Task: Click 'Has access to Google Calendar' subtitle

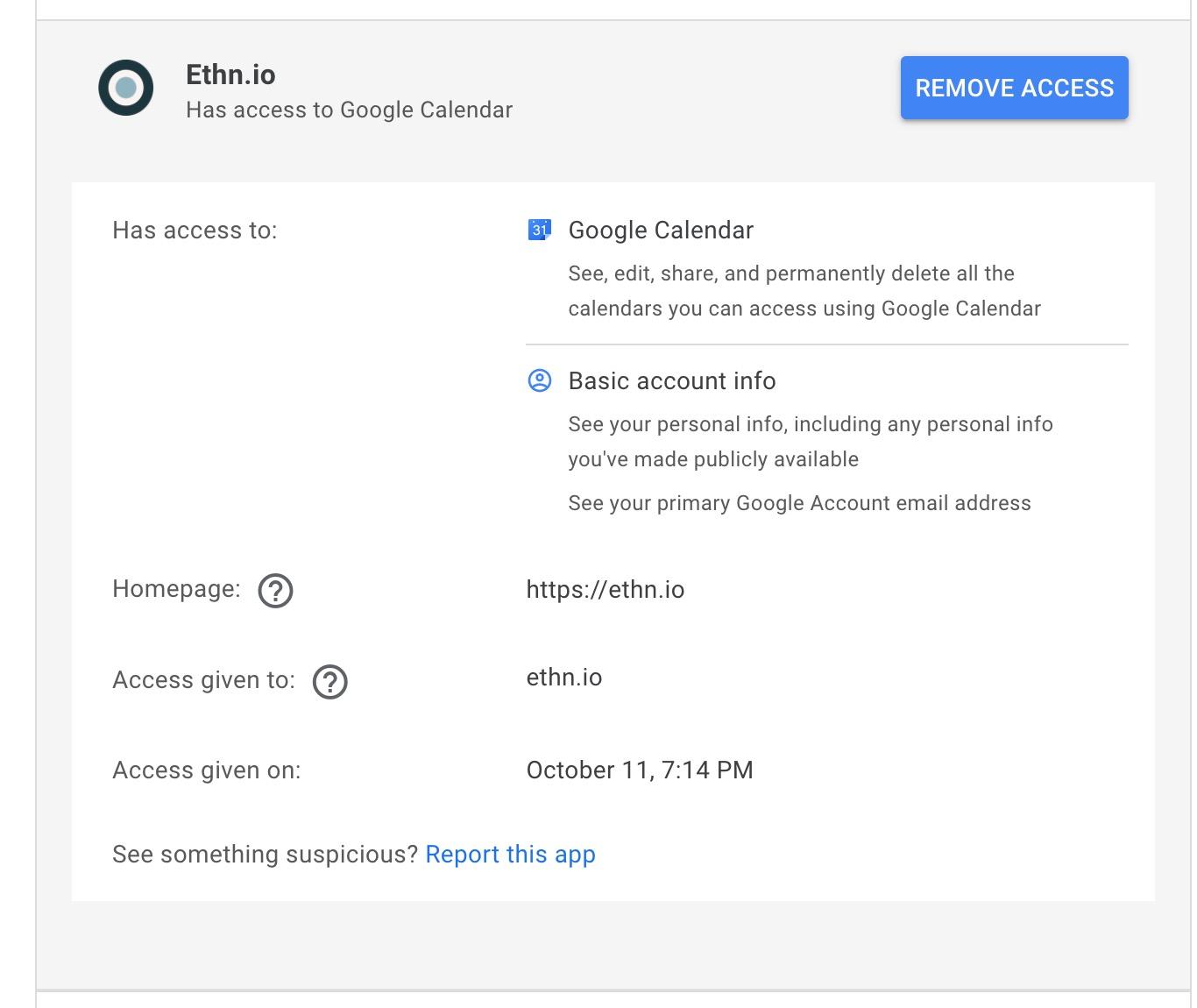Action: point(349,110)
